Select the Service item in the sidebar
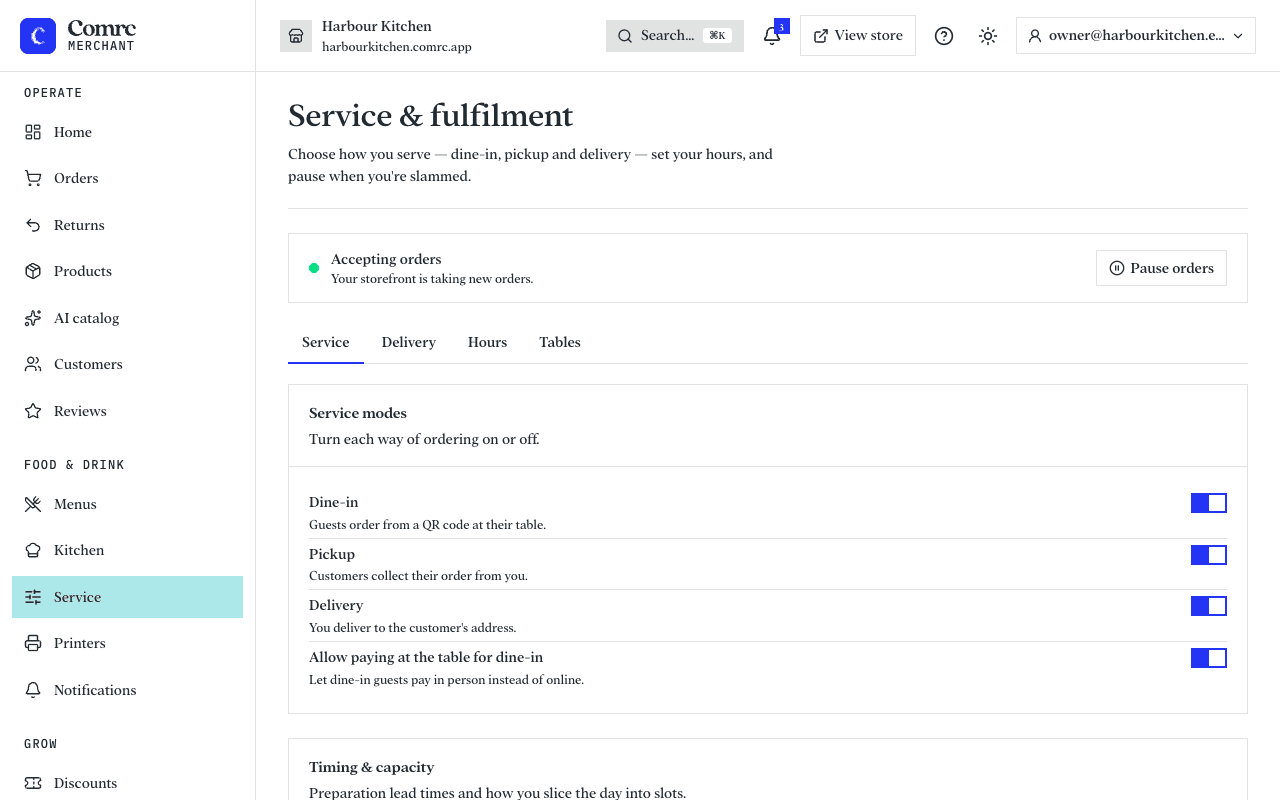1280x800 pixels. point(127,597)
